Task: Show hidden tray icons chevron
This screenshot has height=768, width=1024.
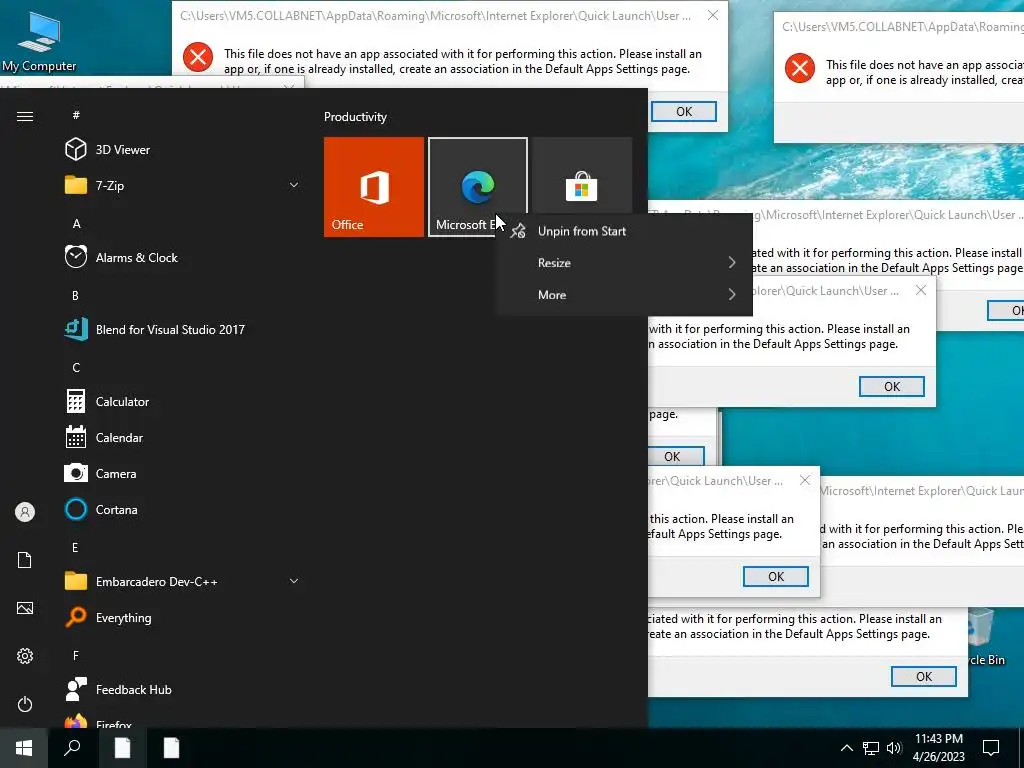Action: pyautogui.click(x=846, y=748)
